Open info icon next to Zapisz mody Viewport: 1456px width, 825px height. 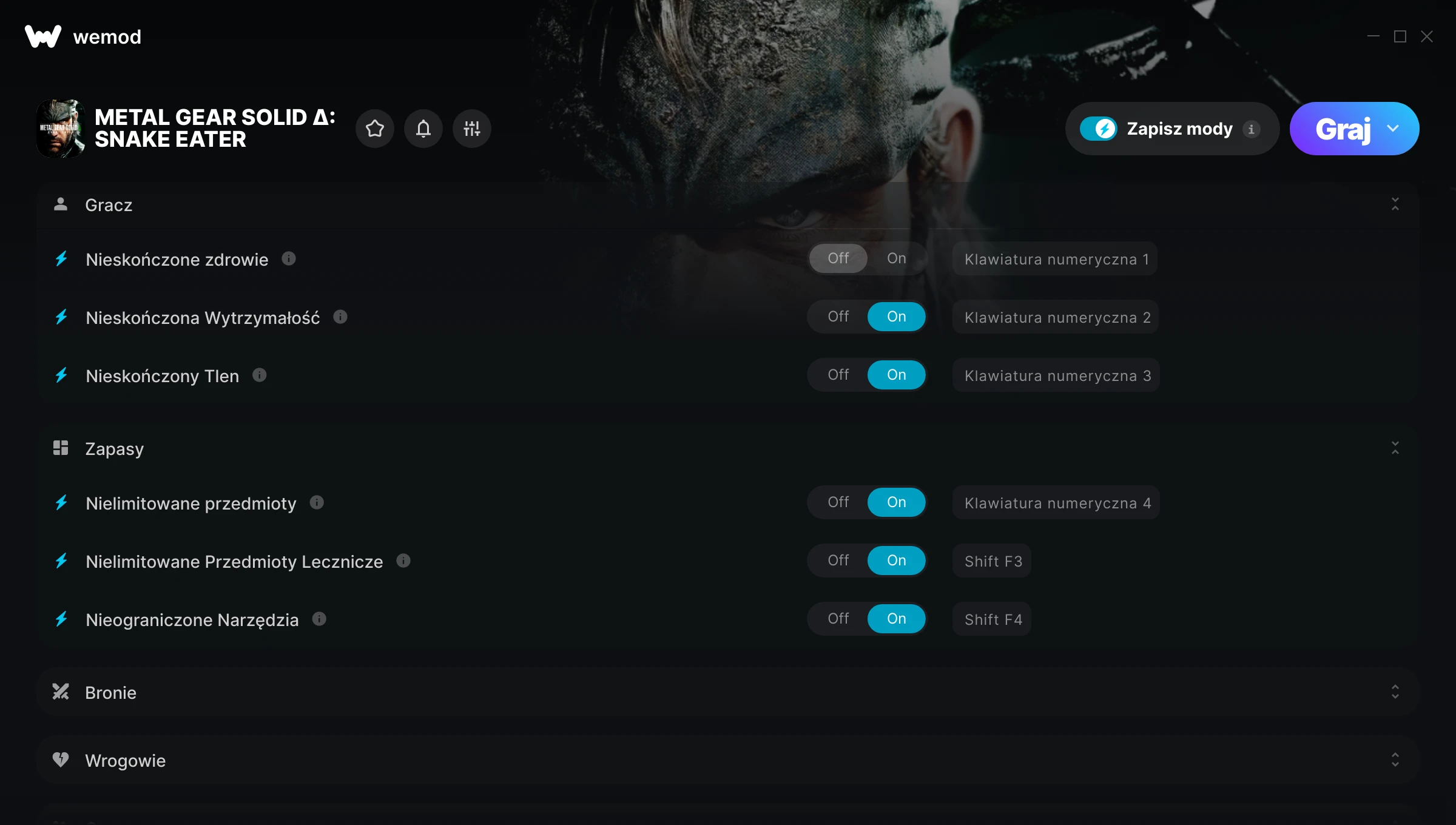click(1251, 129)
